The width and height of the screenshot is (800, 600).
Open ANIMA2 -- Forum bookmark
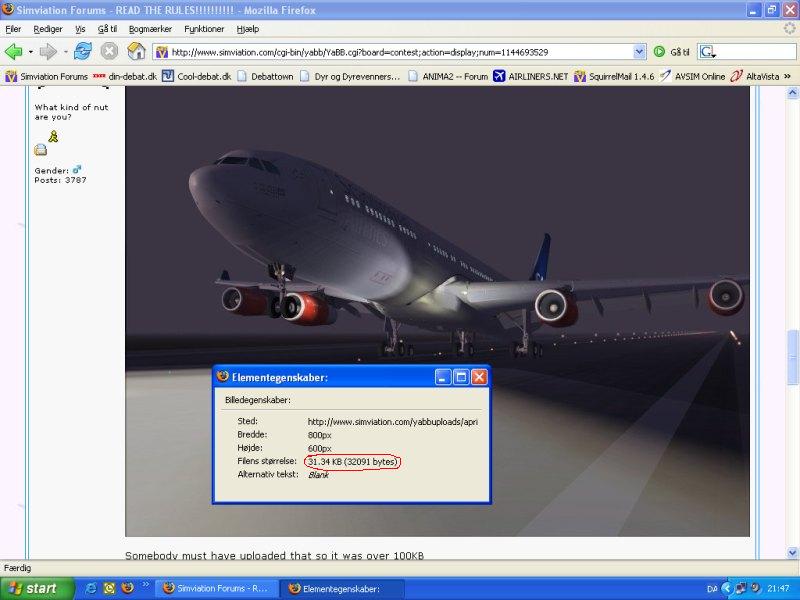(x=448, y=77)
